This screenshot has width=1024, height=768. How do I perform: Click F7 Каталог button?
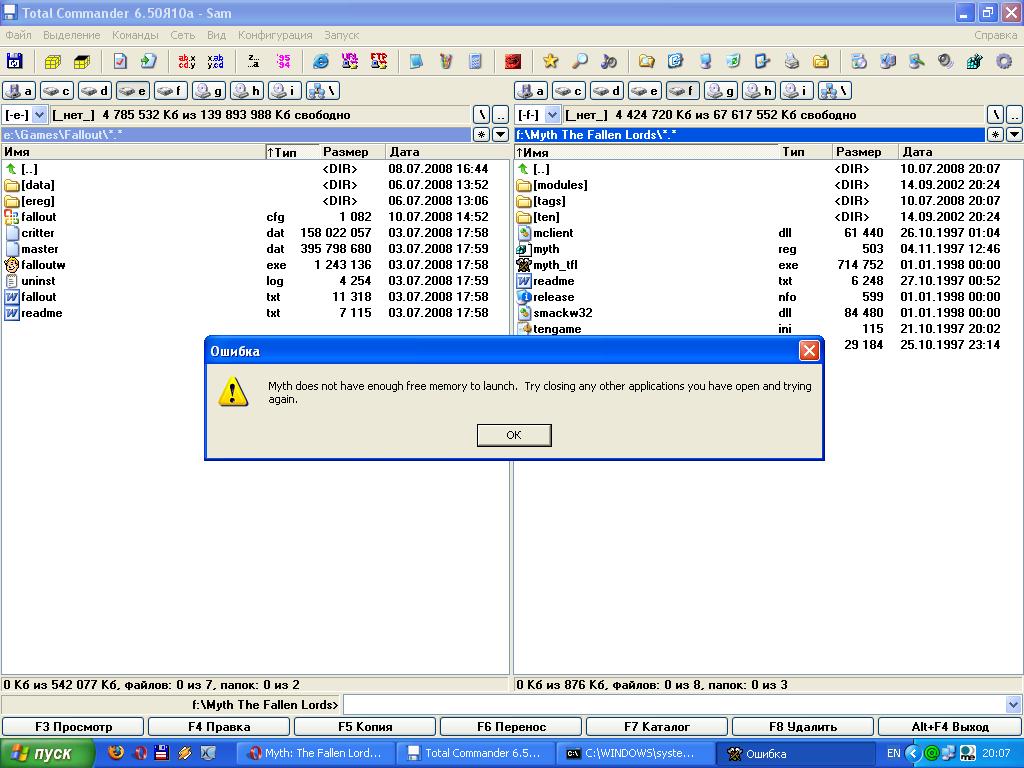click(x=657, y=726)
